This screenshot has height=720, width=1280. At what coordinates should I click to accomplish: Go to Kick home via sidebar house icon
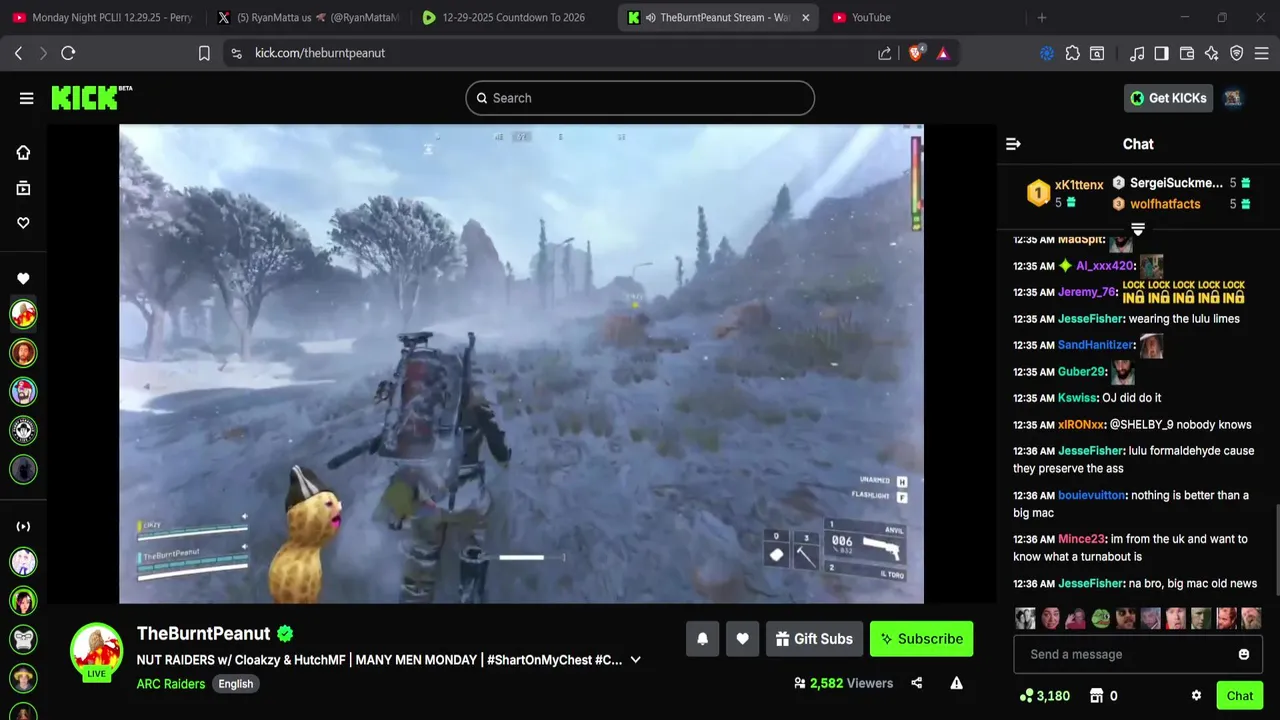[23, 152]
